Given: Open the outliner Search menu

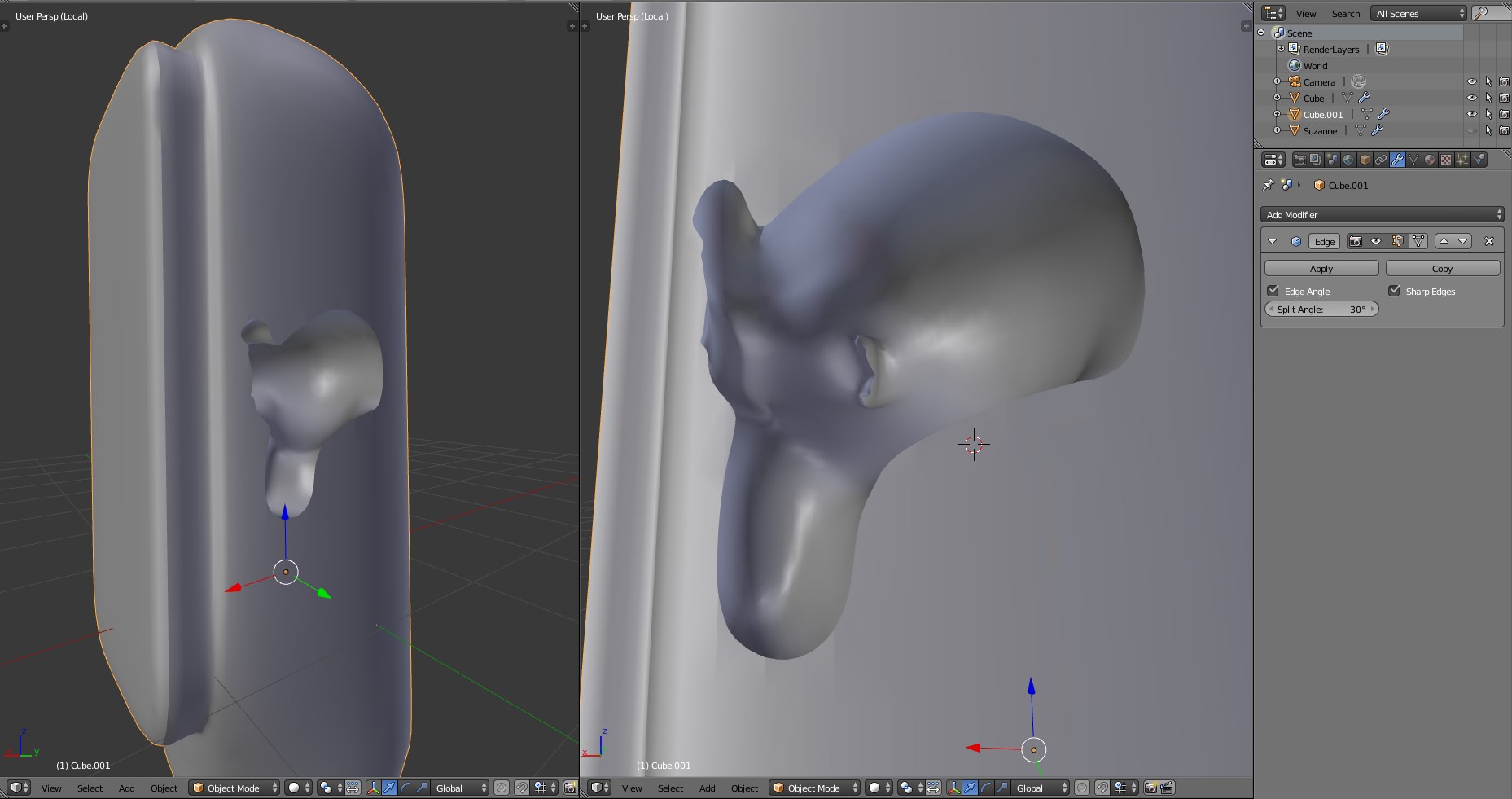Looking at the screenshot, I should [1346, 13].
